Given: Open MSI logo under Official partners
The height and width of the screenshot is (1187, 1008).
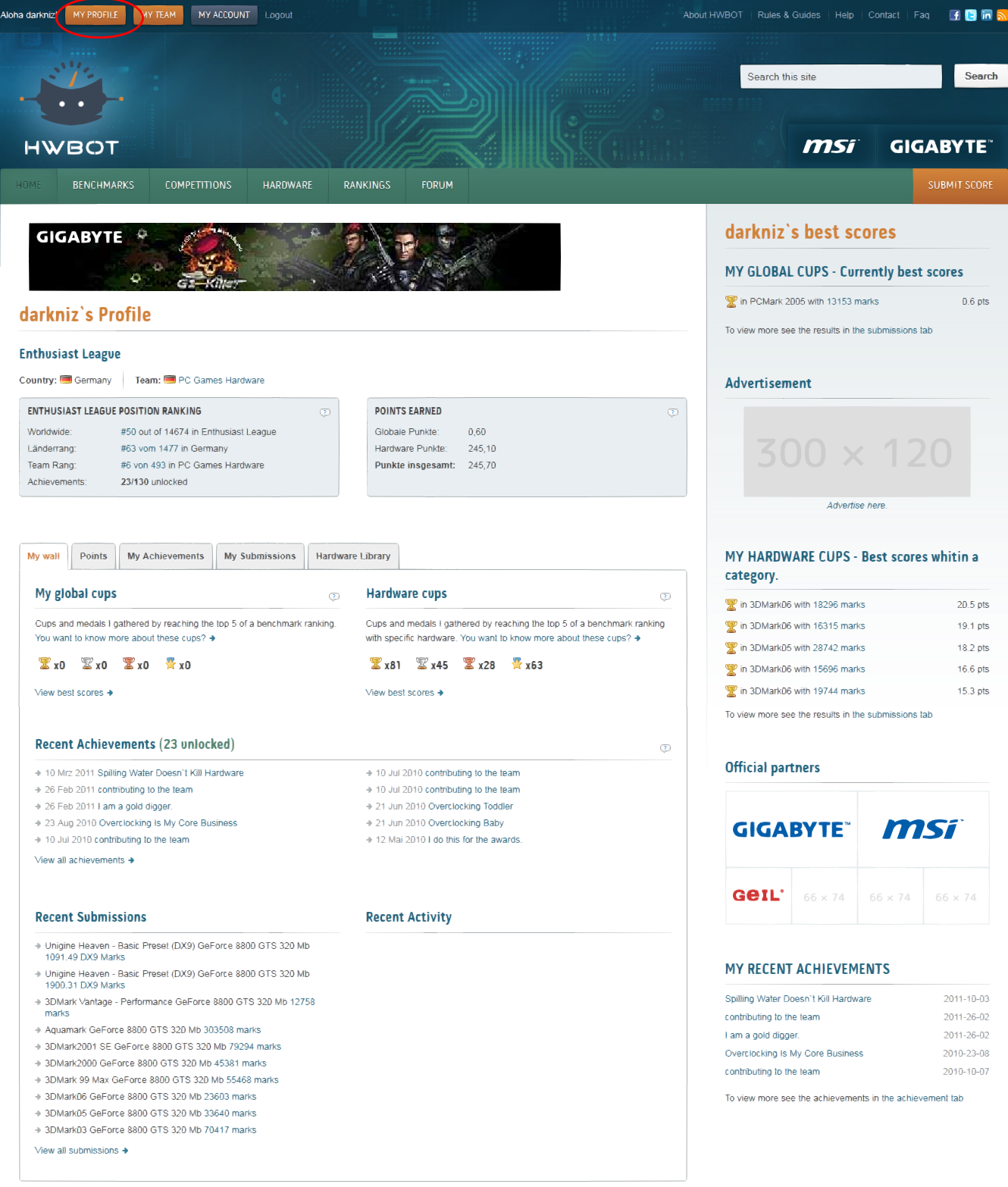Looking at the screenshot, I should point(923,829).
